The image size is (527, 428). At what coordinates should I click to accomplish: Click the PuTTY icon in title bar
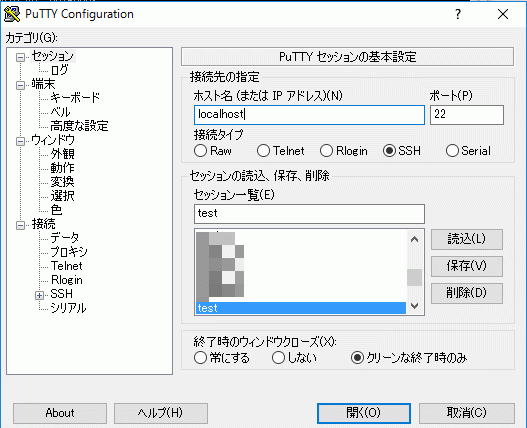point(12,14)
